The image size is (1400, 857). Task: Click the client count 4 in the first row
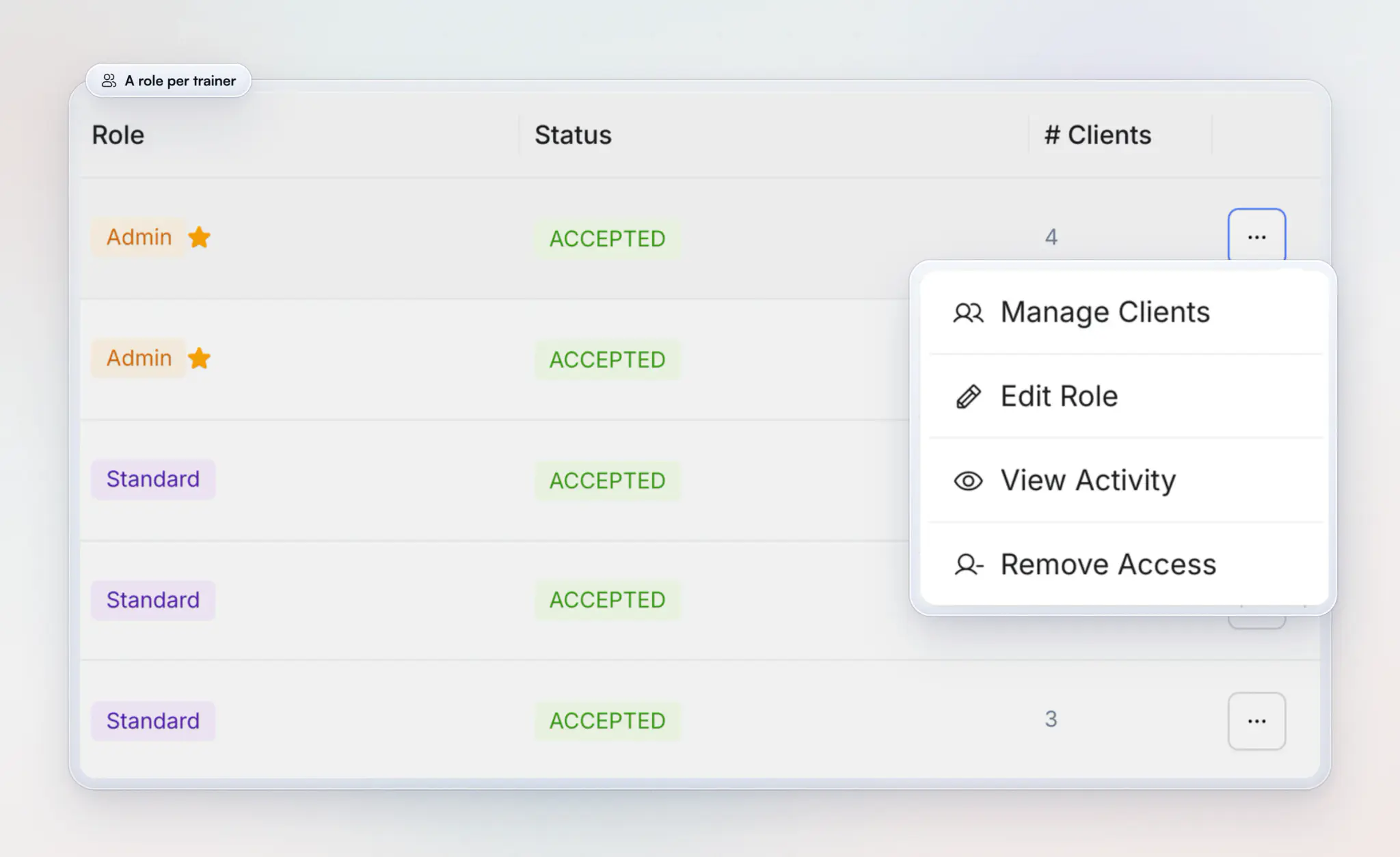coord(1051,237)
